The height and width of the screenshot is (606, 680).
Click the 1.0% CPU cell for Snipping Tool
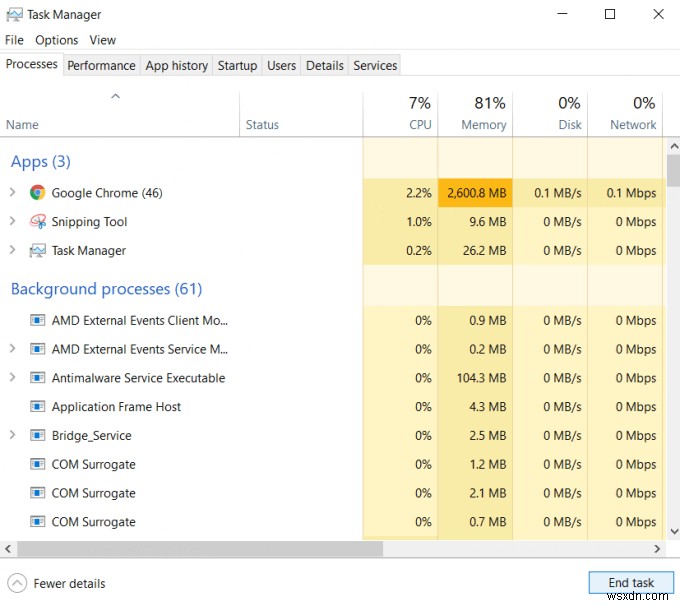click(400, 222)
